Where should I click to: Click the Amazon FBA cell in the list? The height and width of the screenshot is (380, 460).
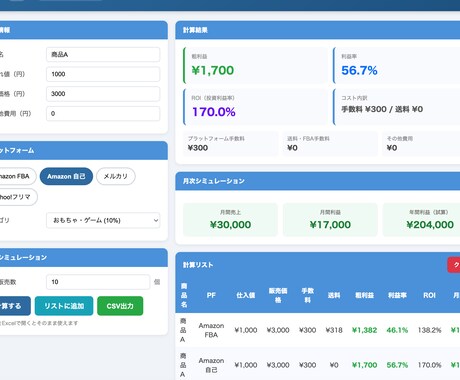click(x=211, y=330)
